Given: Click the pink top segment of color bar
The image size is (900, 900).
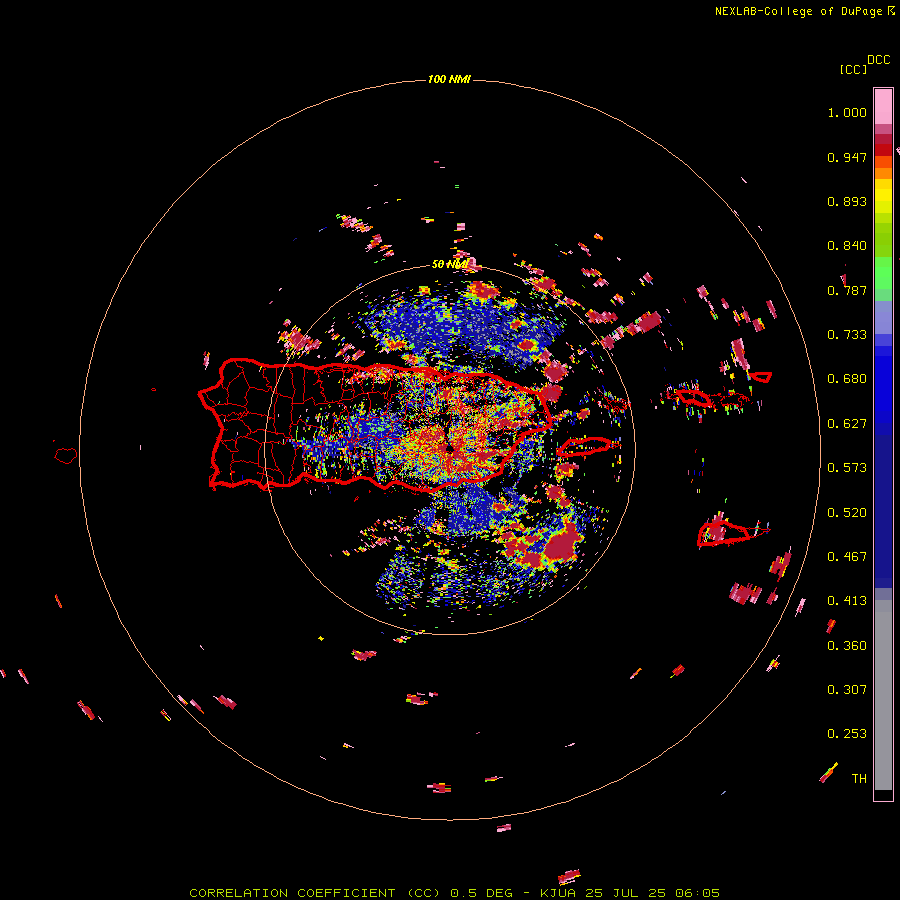Looking at the screenshot, I should [x=883, y=106].
